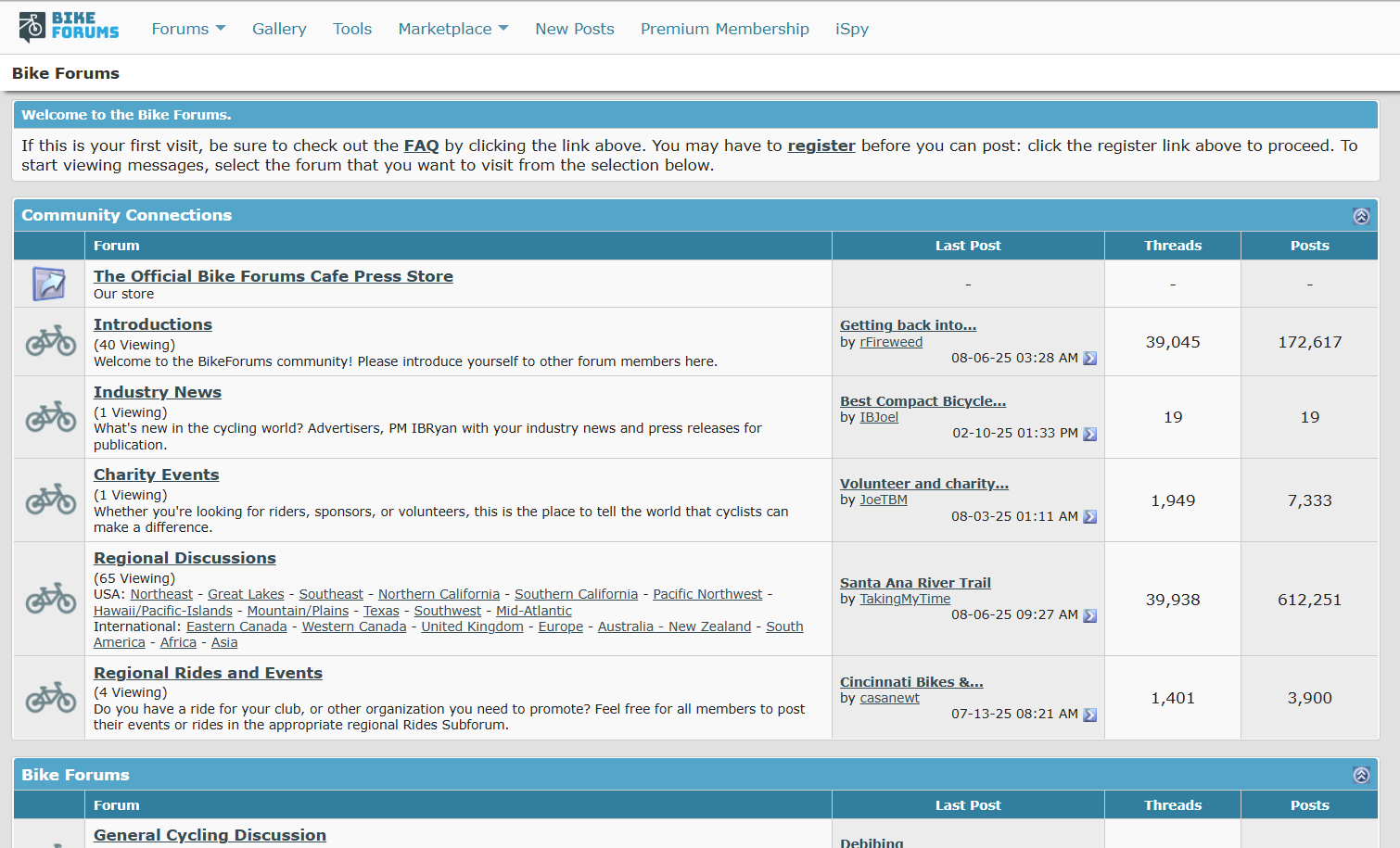Collapse the Bike Forums category section

(x=1361, y=775)
